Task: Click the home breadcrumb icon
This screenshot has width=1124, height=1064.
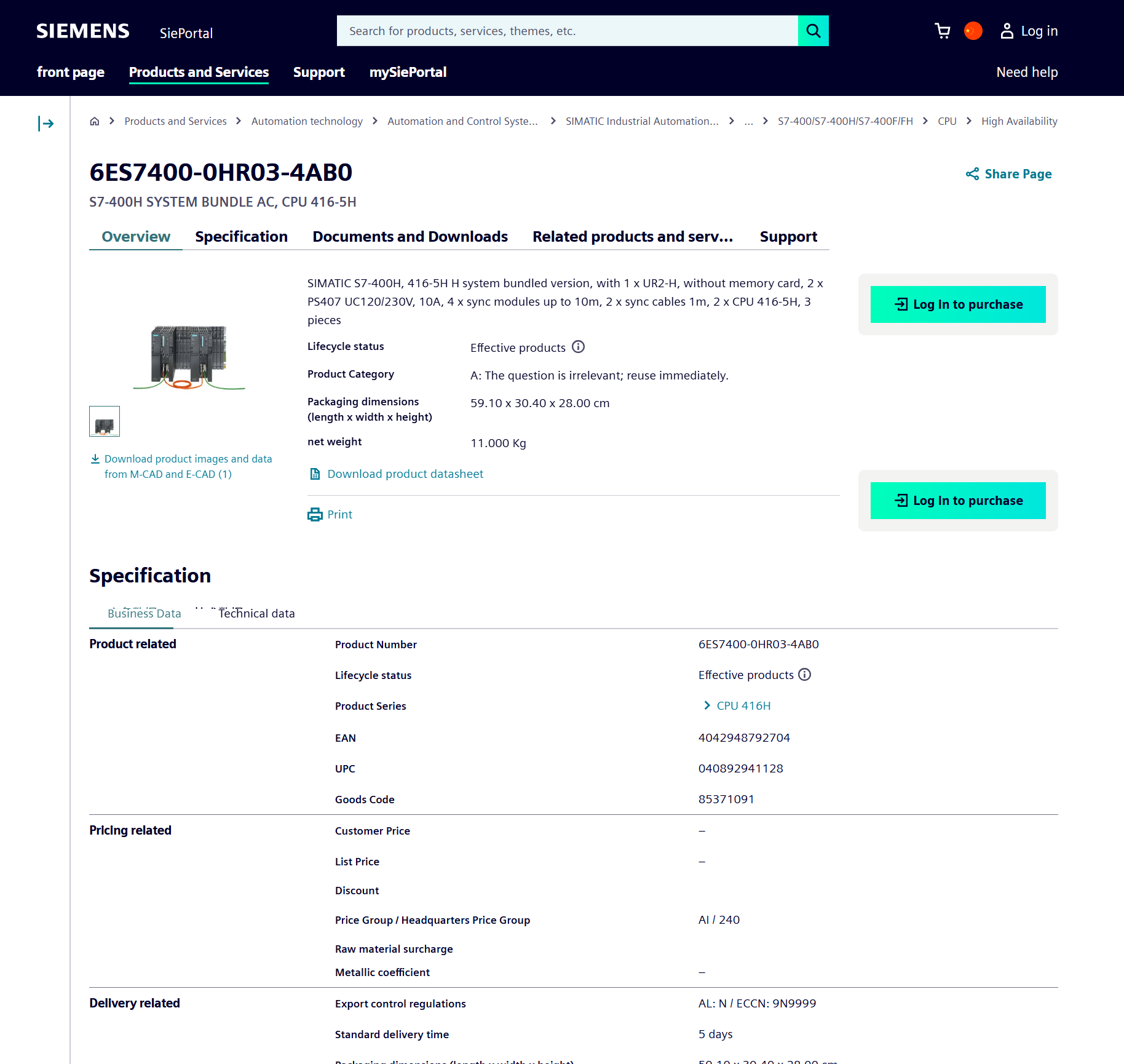Action: pos(95,121)
